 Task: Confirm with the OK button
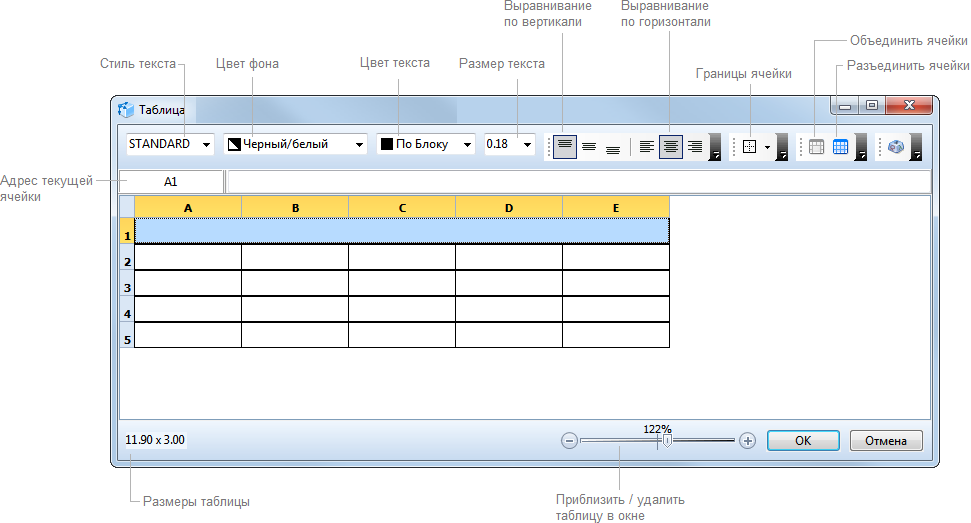click(x=803, y=441)
